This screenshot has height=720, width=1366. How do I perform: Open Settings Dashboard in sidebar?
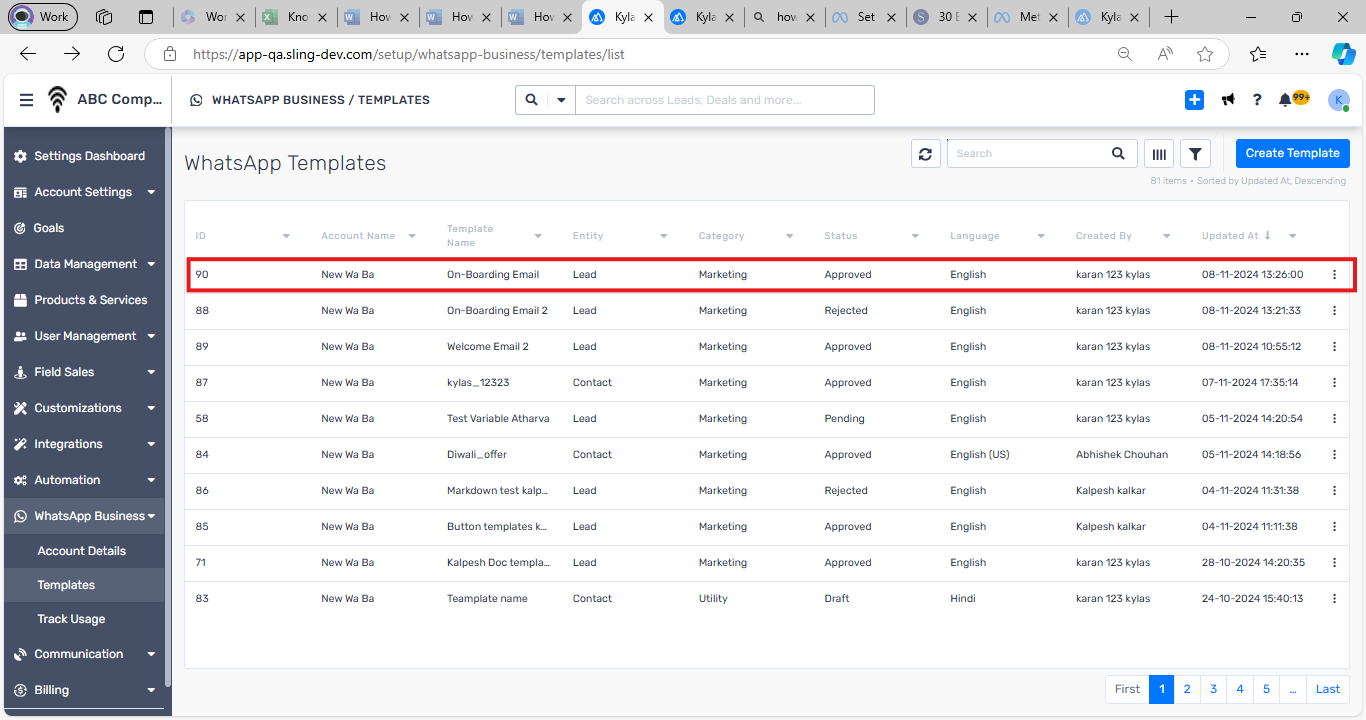(84, 156)
